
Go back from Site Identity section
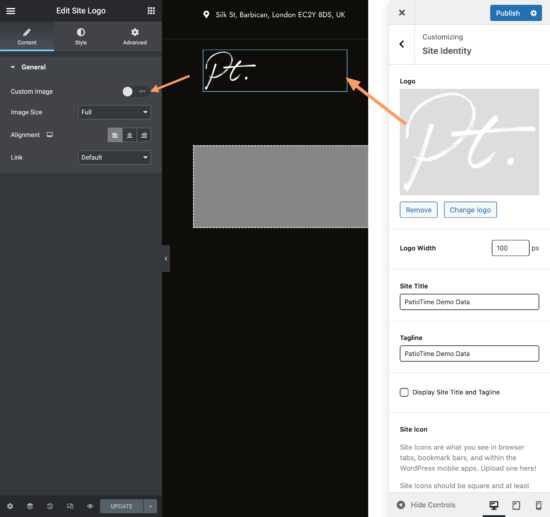402,44
